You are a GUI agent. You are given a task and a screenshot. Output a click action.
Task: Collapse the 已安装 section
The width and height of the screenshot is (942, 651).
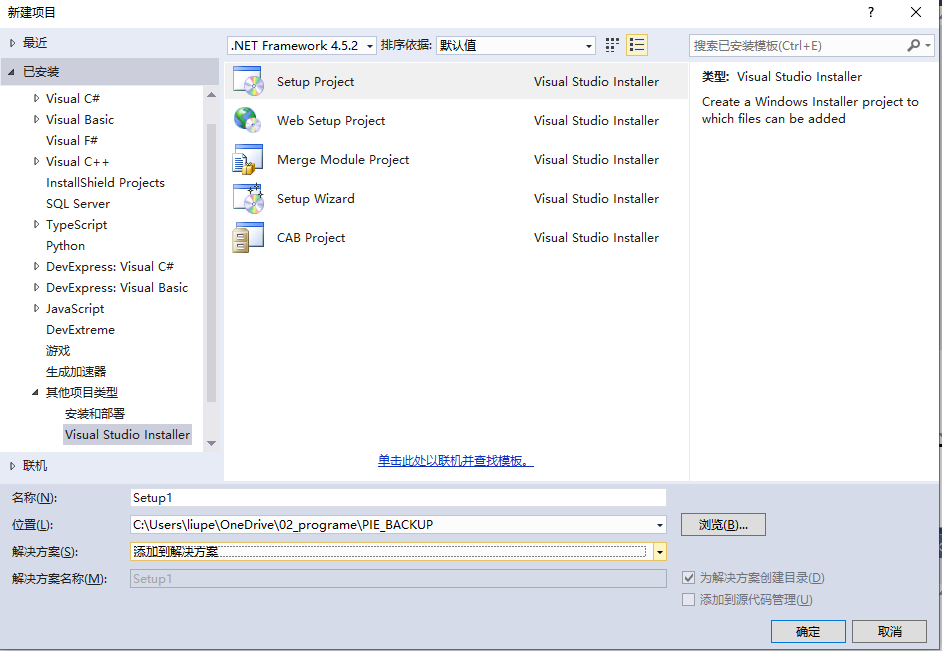(x=11, y=72)
